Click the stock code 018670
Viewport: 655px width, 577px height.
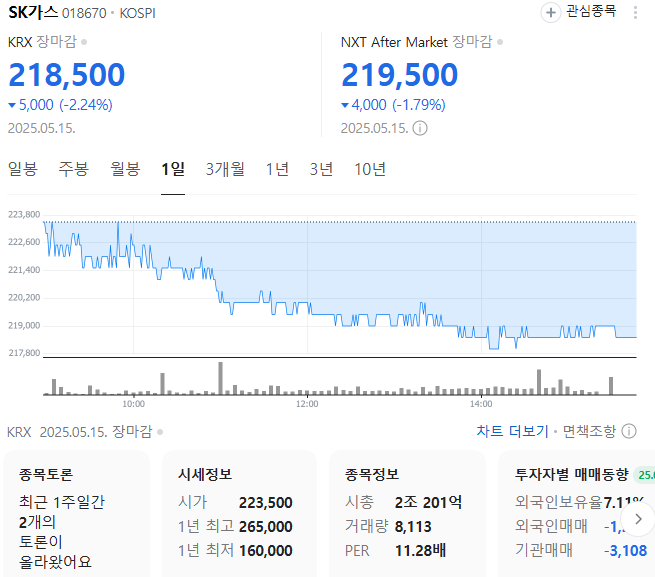[x=84, y=13]
